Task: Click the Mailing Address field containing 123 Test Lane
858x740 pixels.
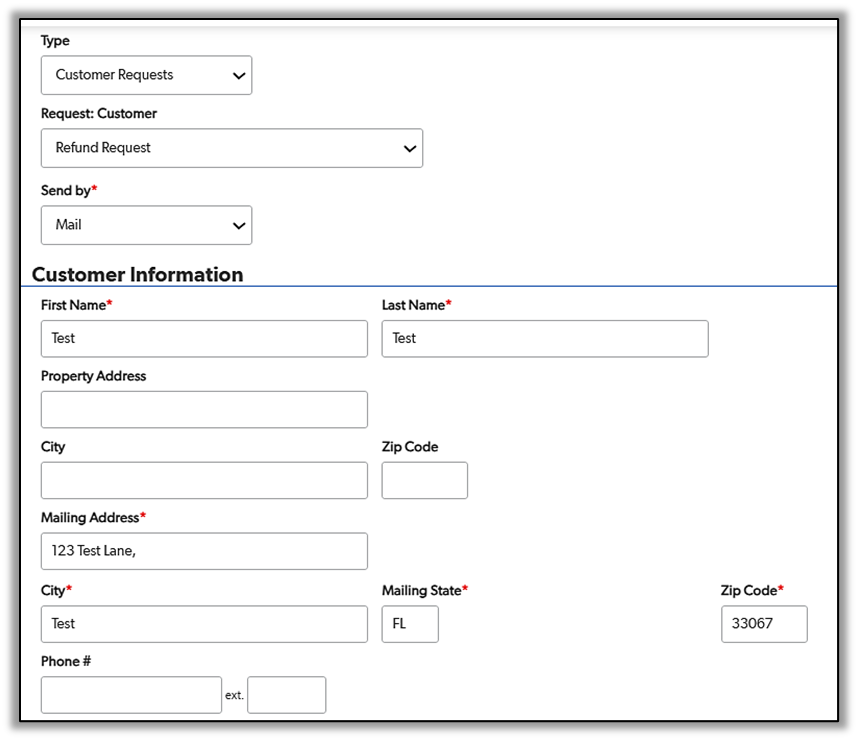Action: pos(204,552)
